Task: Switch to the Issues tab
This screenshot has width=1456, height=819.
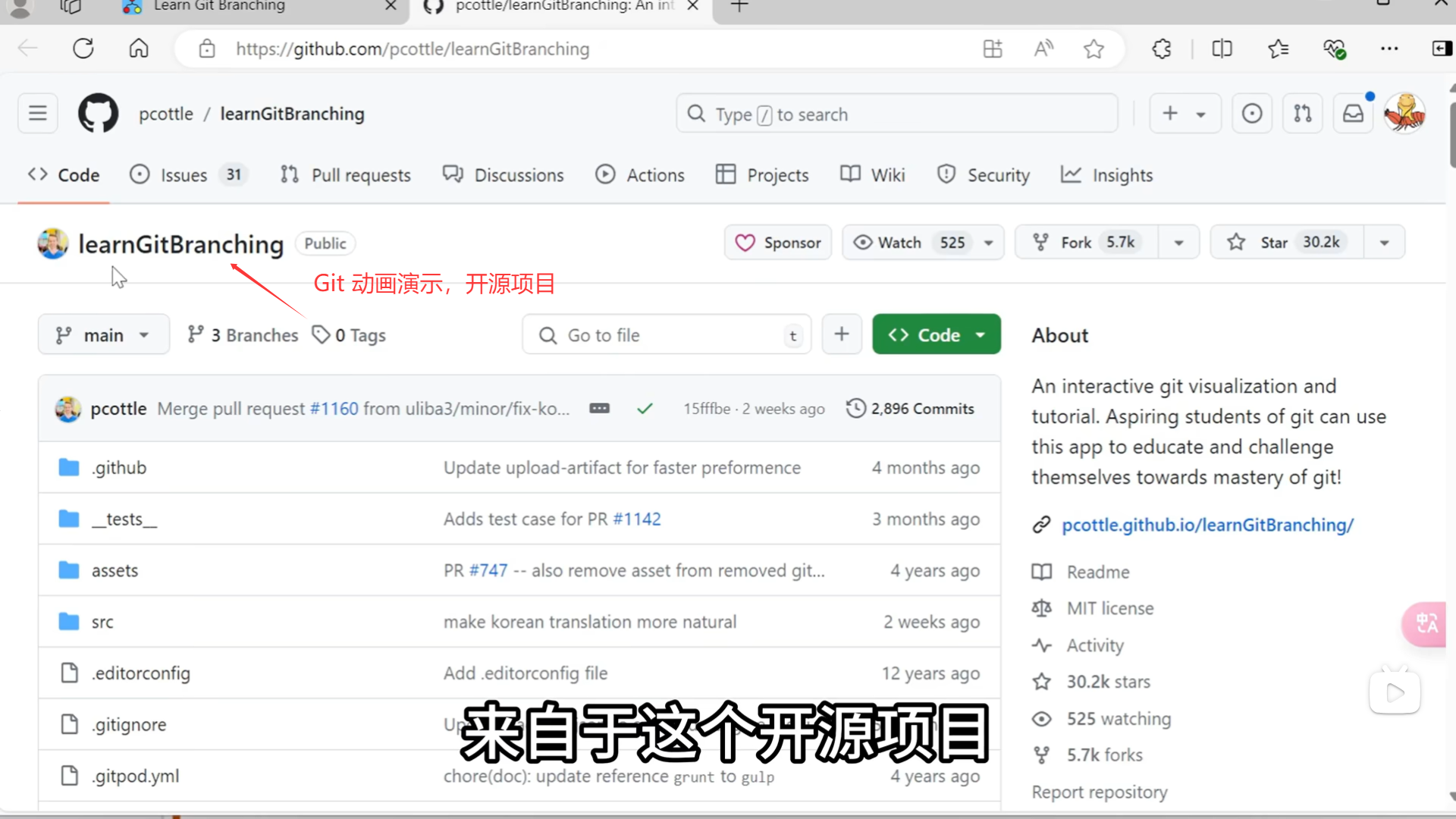Action: click(184, 175)
